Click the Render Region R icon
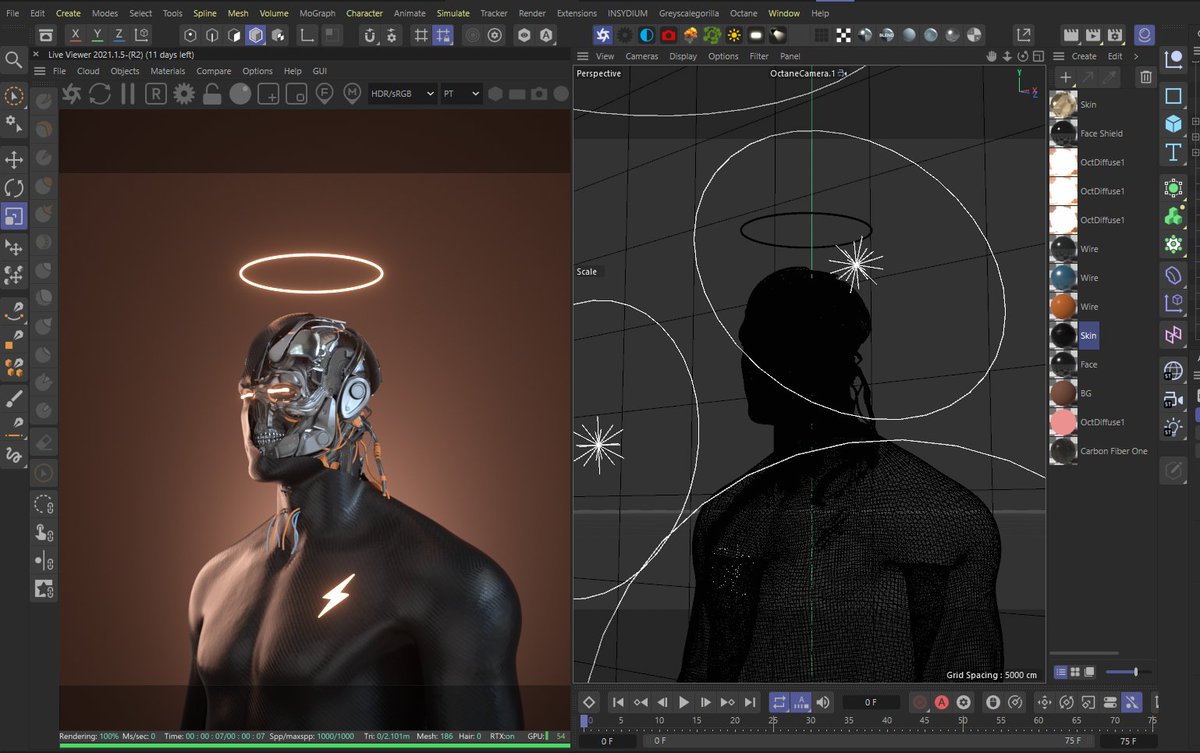The image size is (1200, 753). pyautogui.click(x=156, y=94)
